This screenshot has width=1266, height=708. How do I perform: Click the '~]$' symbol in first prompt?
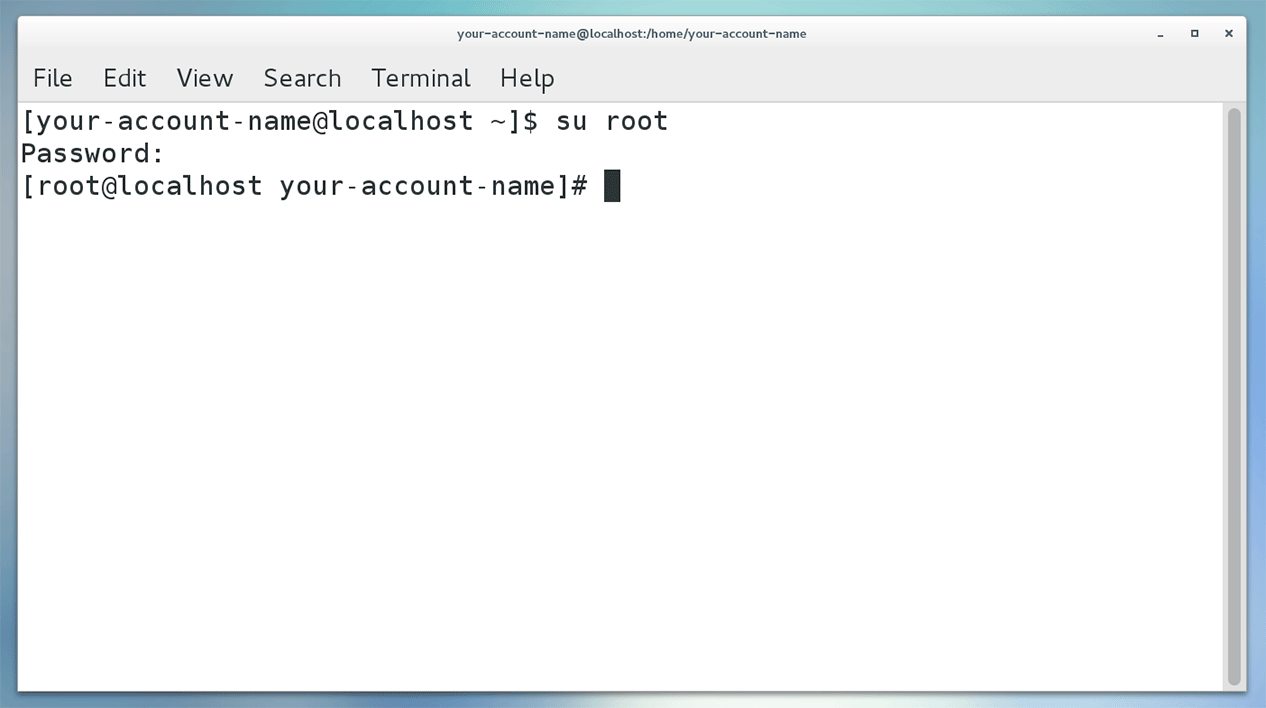(514, 122)
